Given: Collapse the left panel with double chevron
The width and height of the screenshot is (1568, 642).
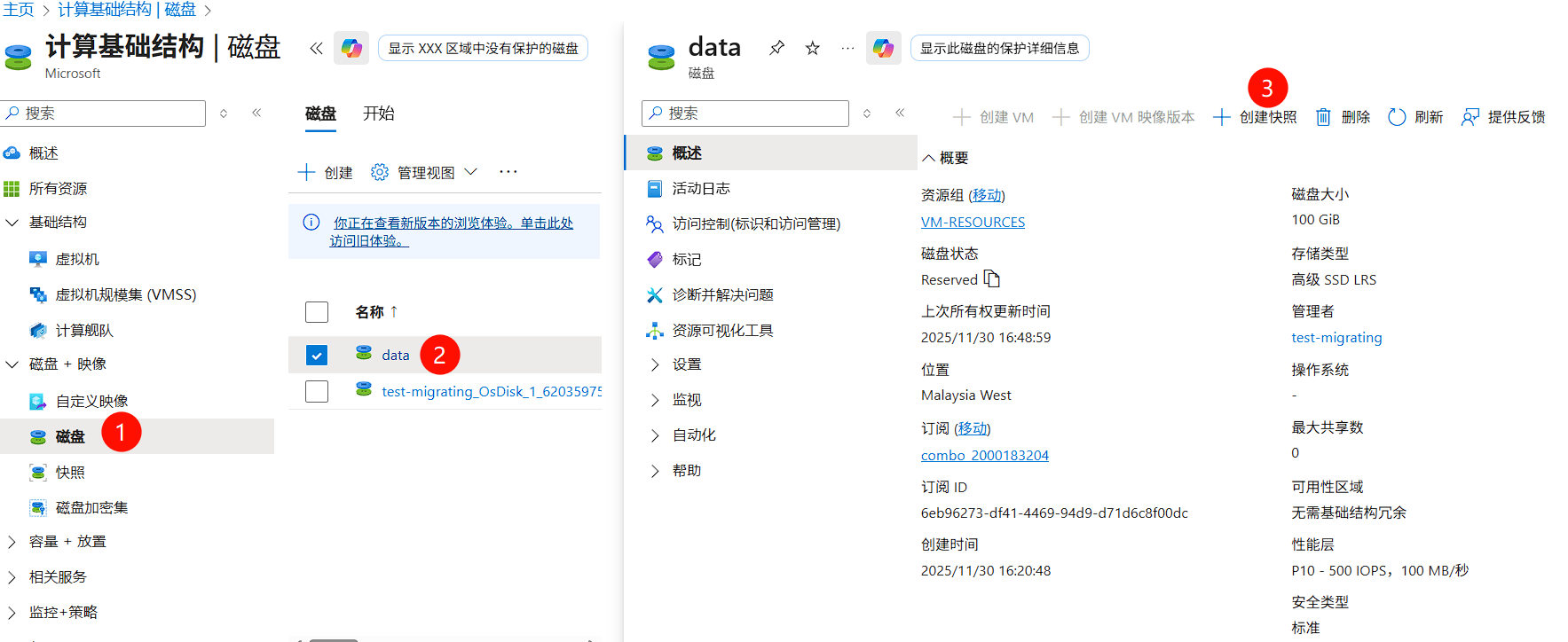Looking at the screenshot, I should pyautogui.click(x=316, y=48).
